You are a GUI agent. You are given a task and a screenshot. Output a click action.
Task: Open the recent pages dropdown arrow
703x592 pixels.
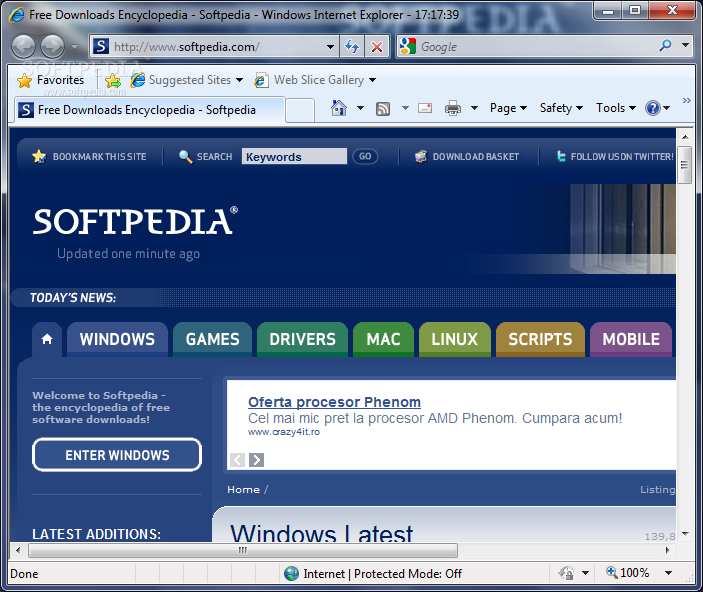74,46
